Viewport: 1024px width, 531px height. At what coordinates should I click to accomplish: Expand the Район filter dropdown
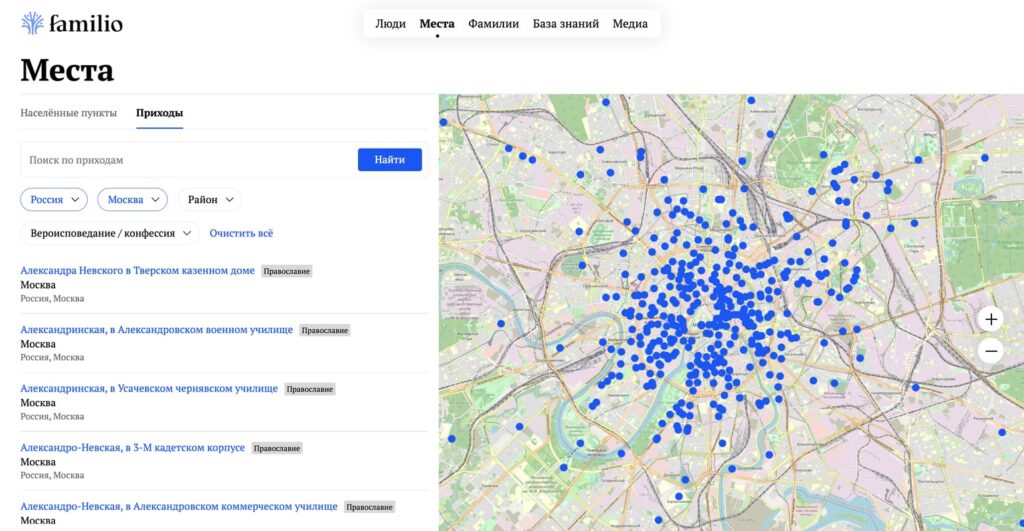210,199
